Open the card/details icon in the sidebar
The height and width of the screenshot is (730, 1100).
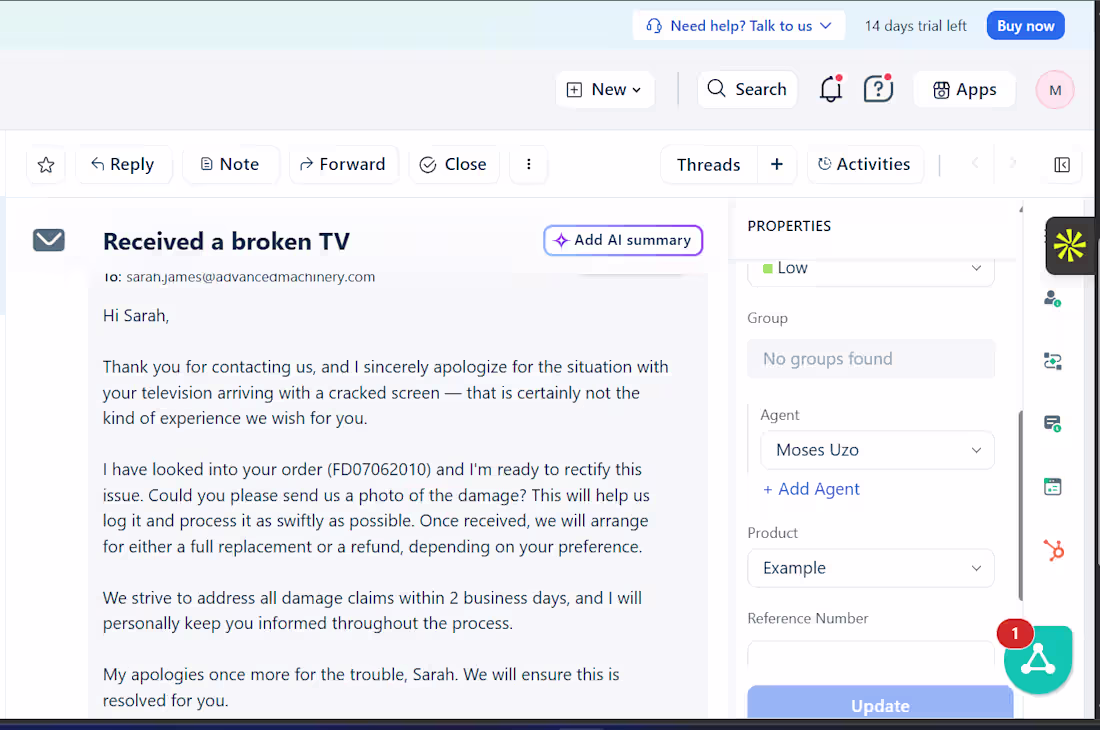pos(1052,486)
